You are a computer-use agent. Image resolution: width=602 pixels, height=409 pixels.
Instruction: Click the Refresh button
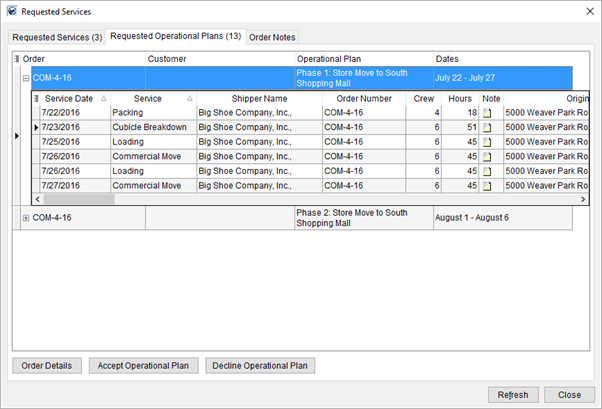coord(514,394)
